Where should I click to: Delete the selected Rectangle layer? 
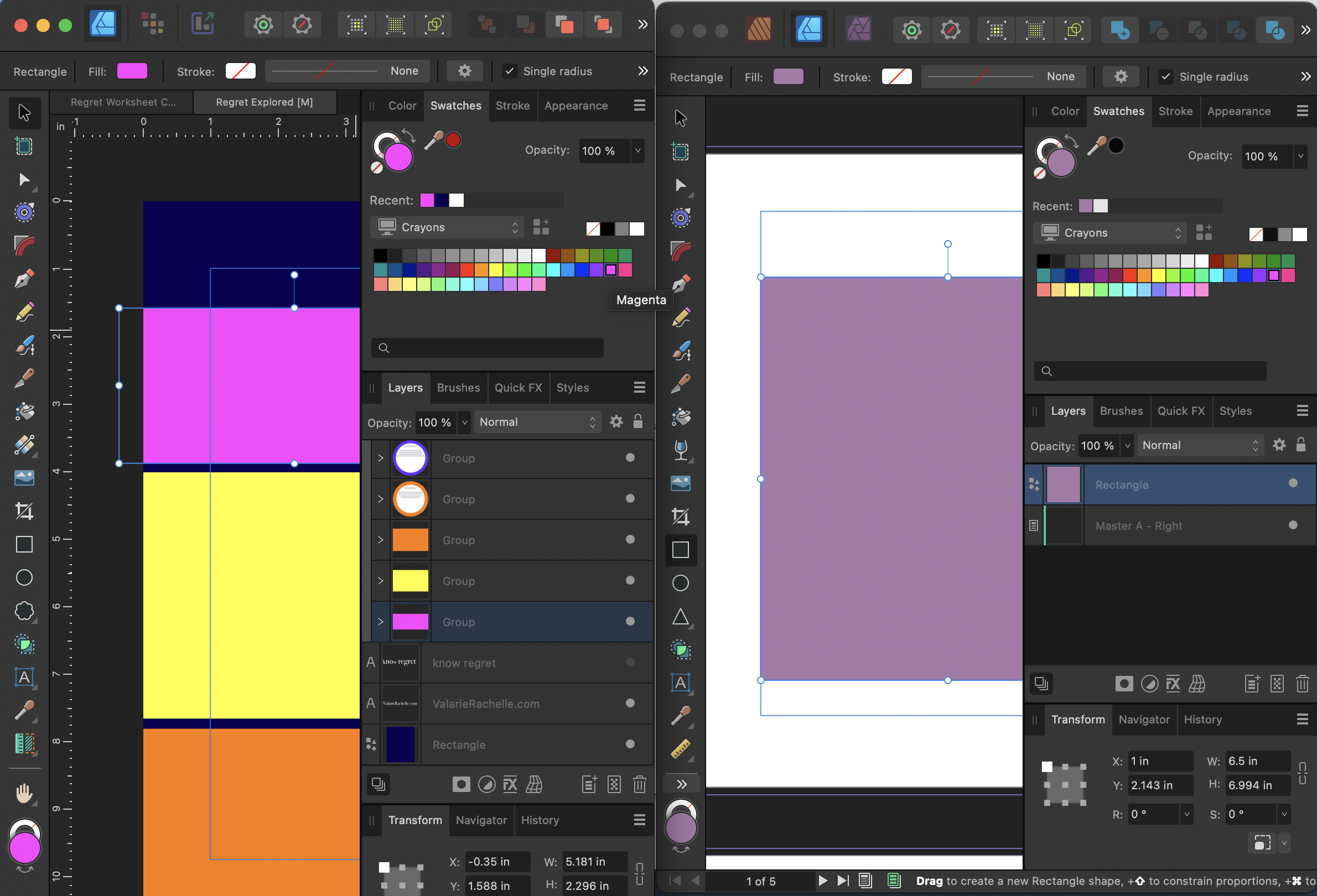tap(1302, 684)
